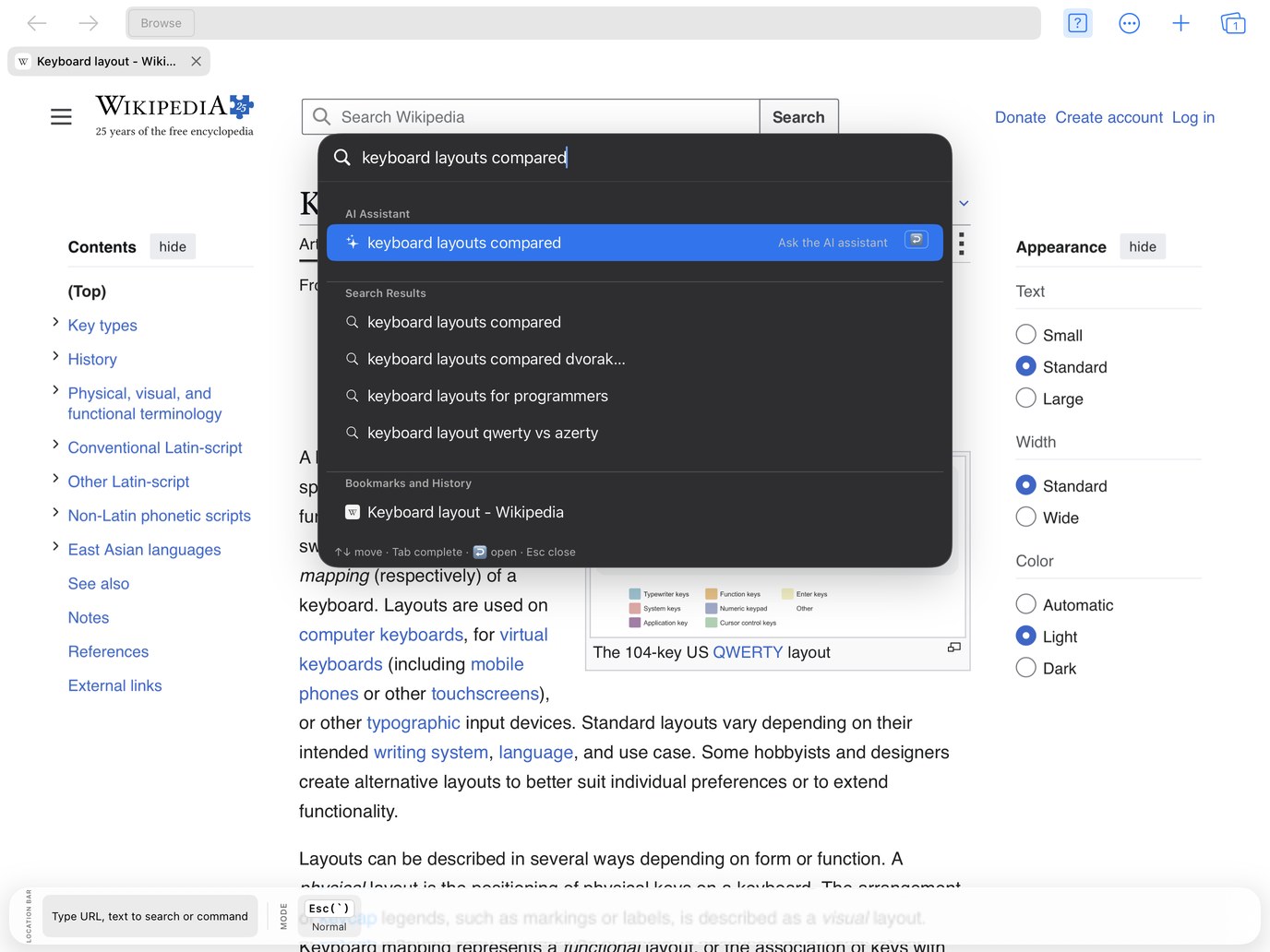Viewport: 1270px width, 952px height.
Task: Open the languages dropdown chevron
Action: pos(964,203)
